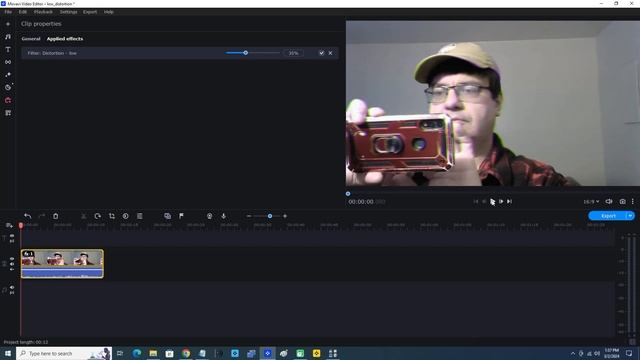The width and height of the screenshot is (640, 360).
Task: Skip to next clip in preview
Action: [x=509, y=201]
